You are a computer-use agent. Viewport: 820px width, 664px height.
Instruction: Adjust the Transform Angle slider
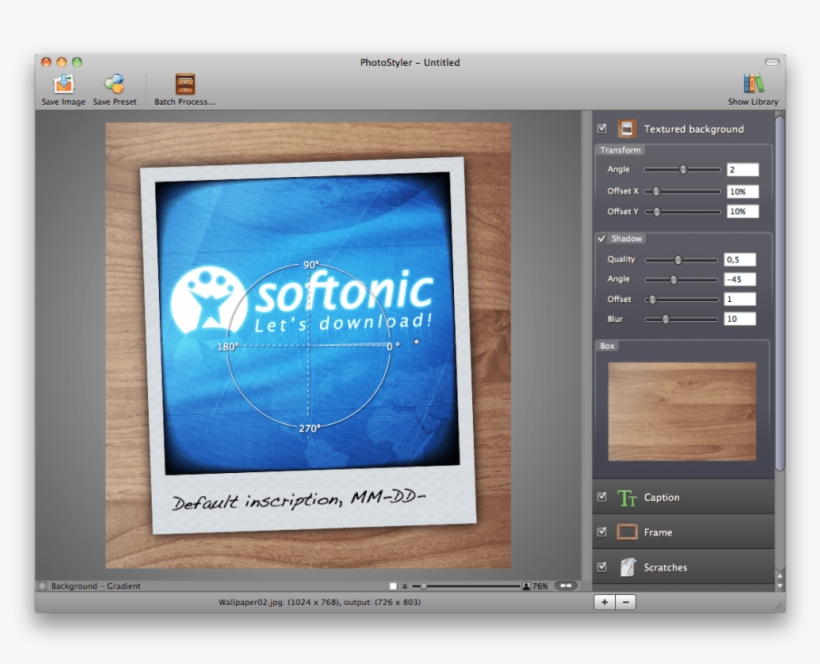pos(682,169)
